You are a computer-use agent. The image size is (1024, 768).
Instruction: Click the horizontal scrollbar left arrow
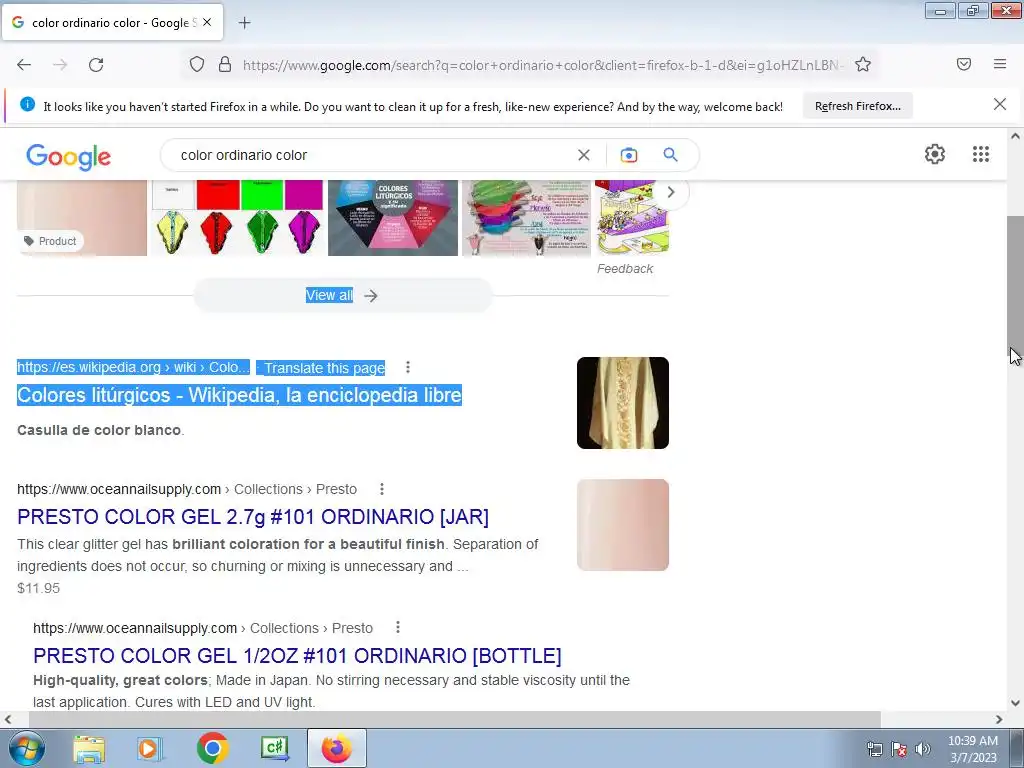coord(8,719)
